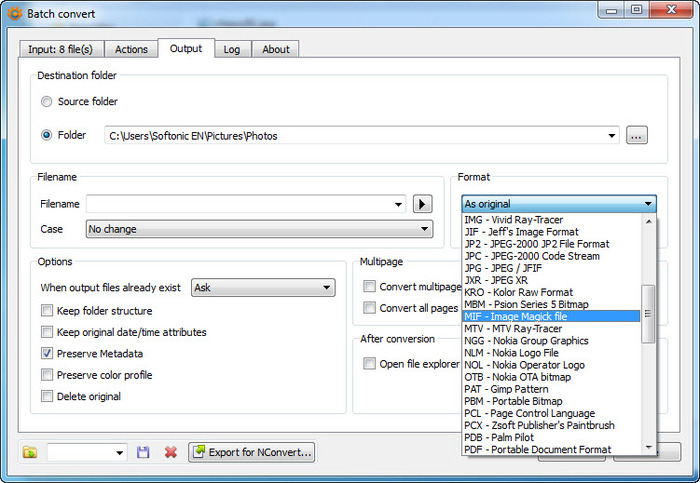Switch to the Input: 8 file(s) tab
Image resolution: width=700 pixels, height=483 pixels.
pos(61,49)
